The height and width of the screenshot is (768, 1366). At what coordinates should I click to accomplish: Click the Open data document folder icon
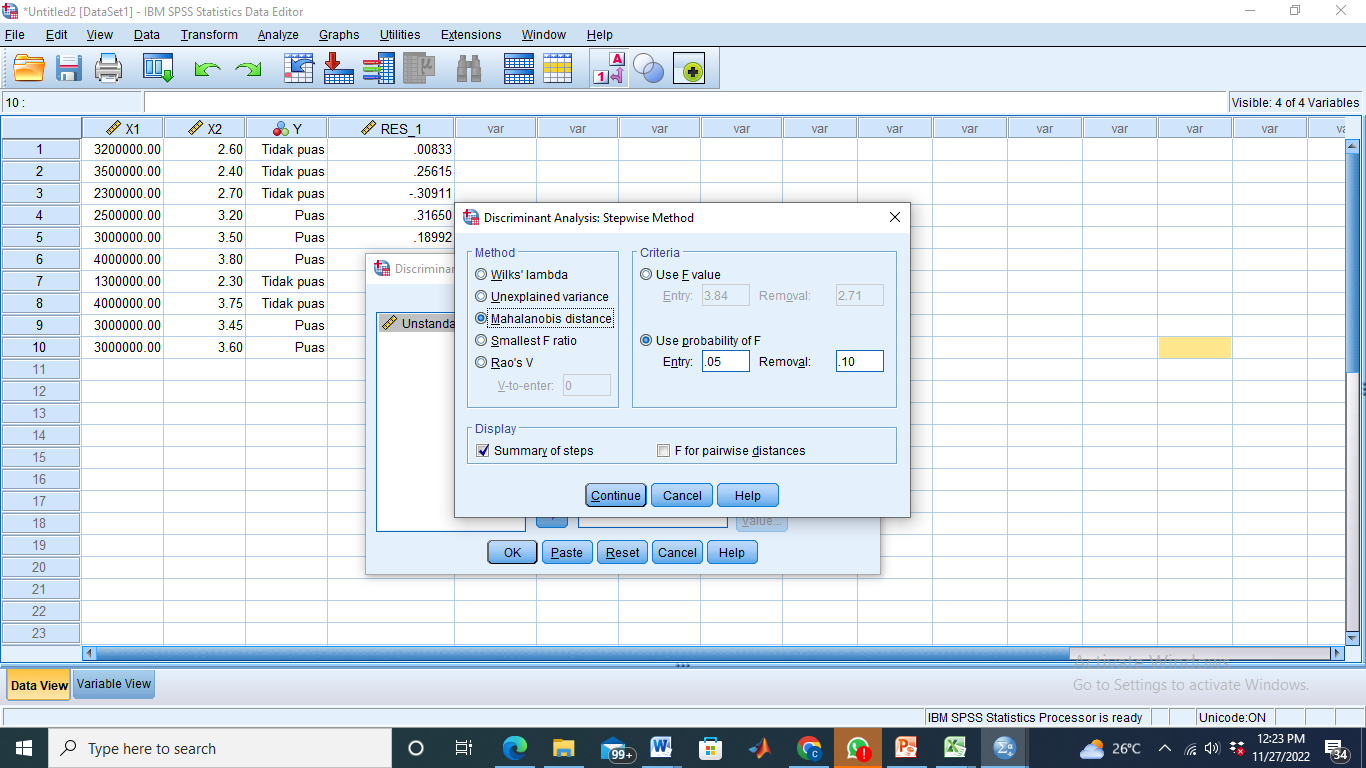(29, 68)
